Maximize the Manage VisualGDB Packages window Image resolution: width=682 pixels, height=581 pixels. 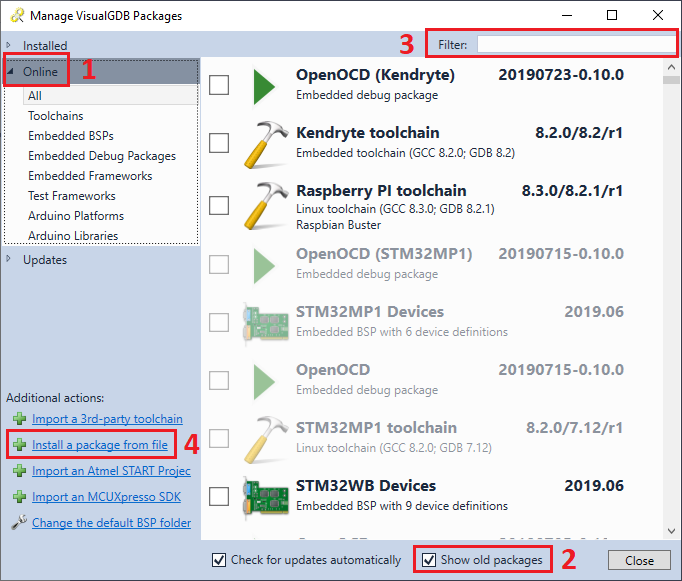612,15
